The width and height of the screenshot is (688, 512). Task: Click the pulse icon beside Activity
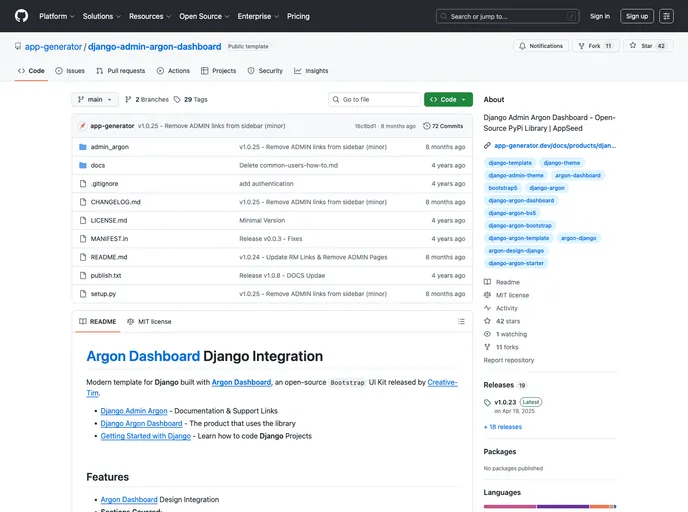(x=487, y=308)
